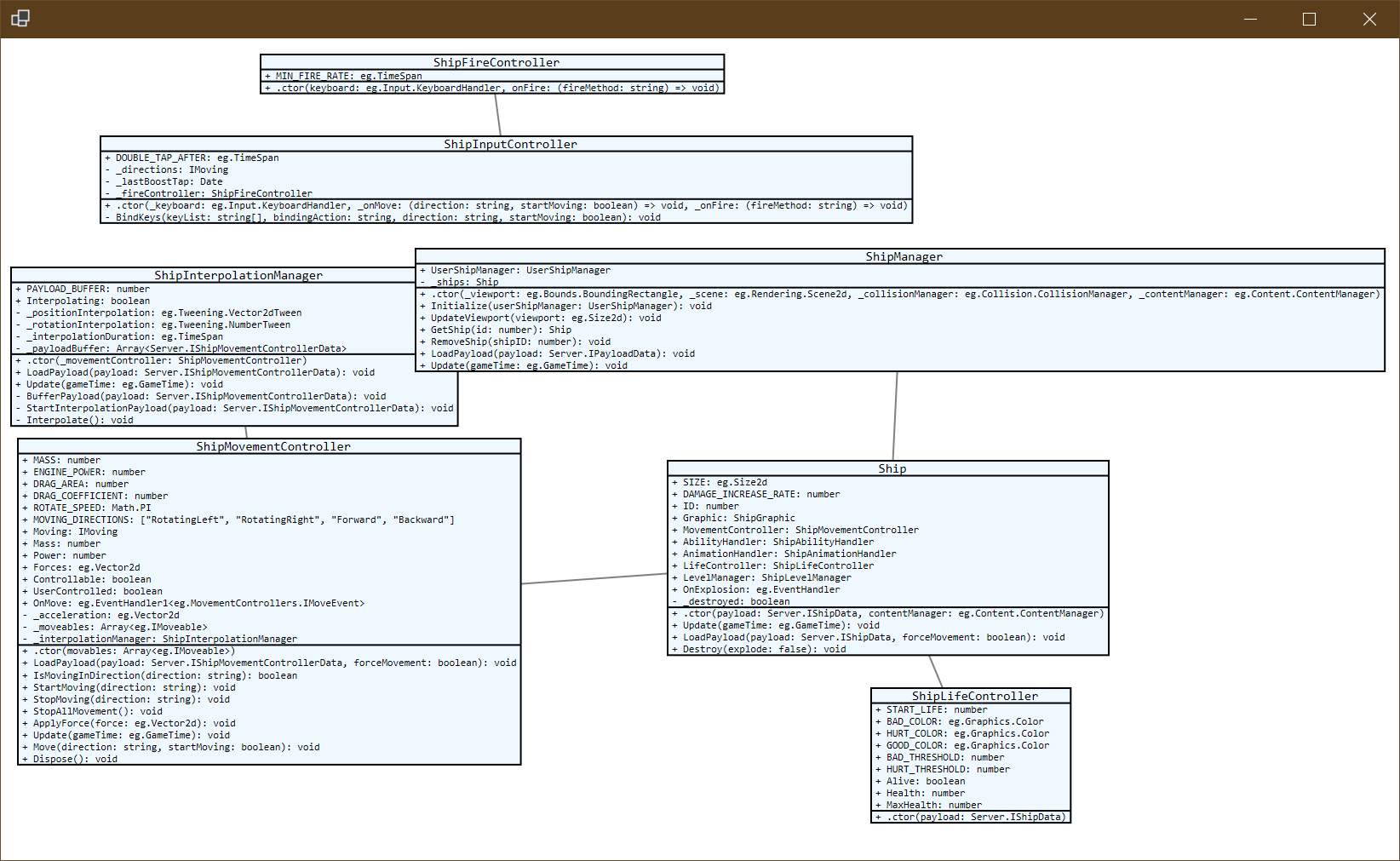Click the BindKeys method row

[382, 217]
